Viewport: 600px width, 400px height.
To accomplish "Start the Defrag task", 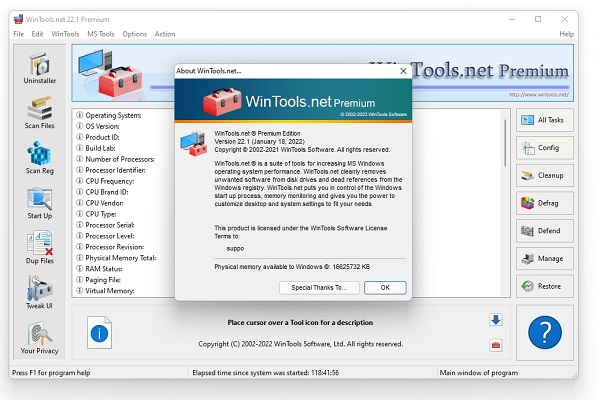I will [x=545, y=203].
